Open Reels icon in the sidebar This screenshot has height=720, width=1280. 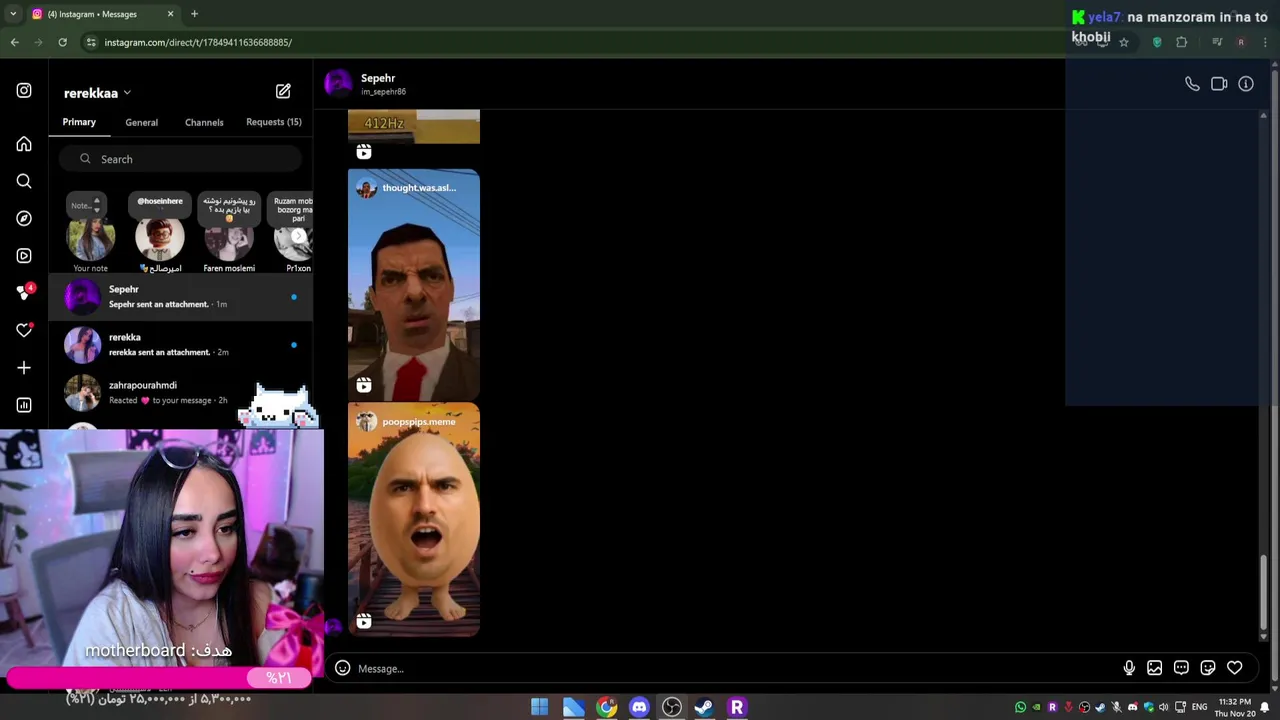coord(24,255)
